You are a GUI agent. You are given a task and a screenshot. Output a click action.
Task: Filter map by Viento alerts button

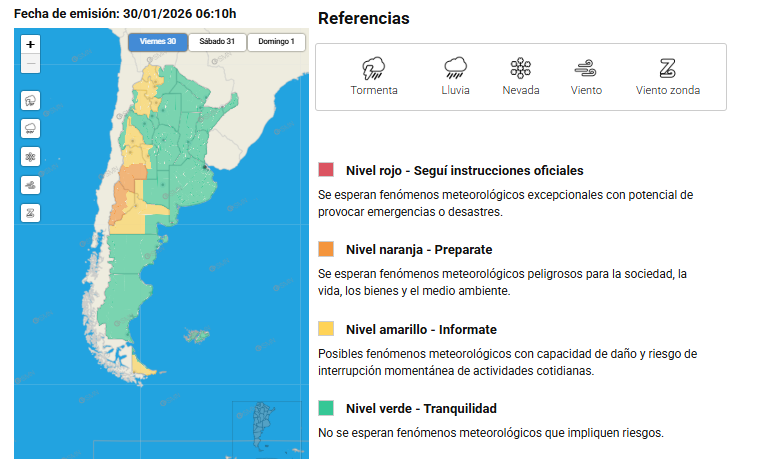30,185
